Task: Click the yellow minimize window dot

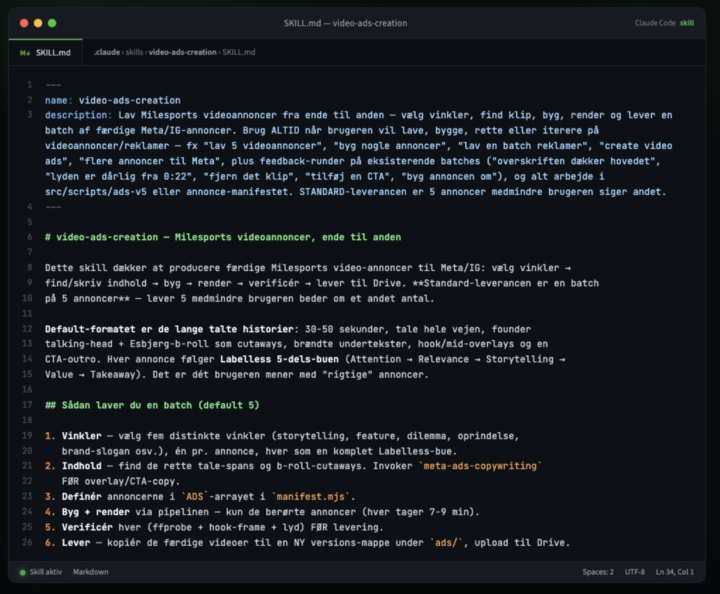Action: point(38,23)
